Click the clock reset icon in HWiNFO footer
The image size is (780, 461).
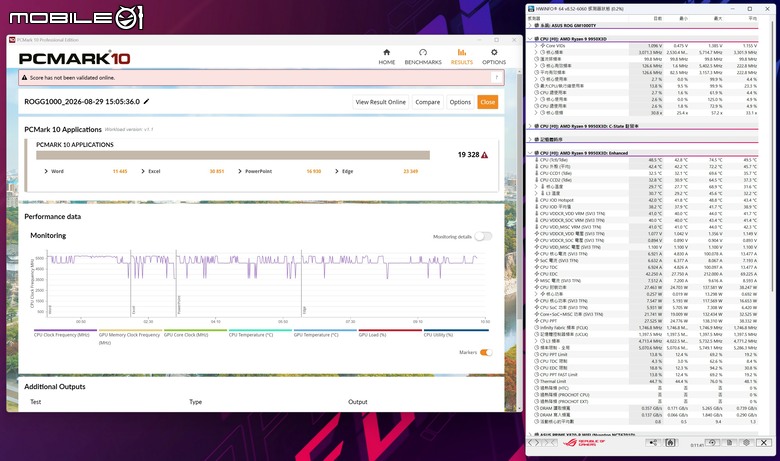(712, 443)
